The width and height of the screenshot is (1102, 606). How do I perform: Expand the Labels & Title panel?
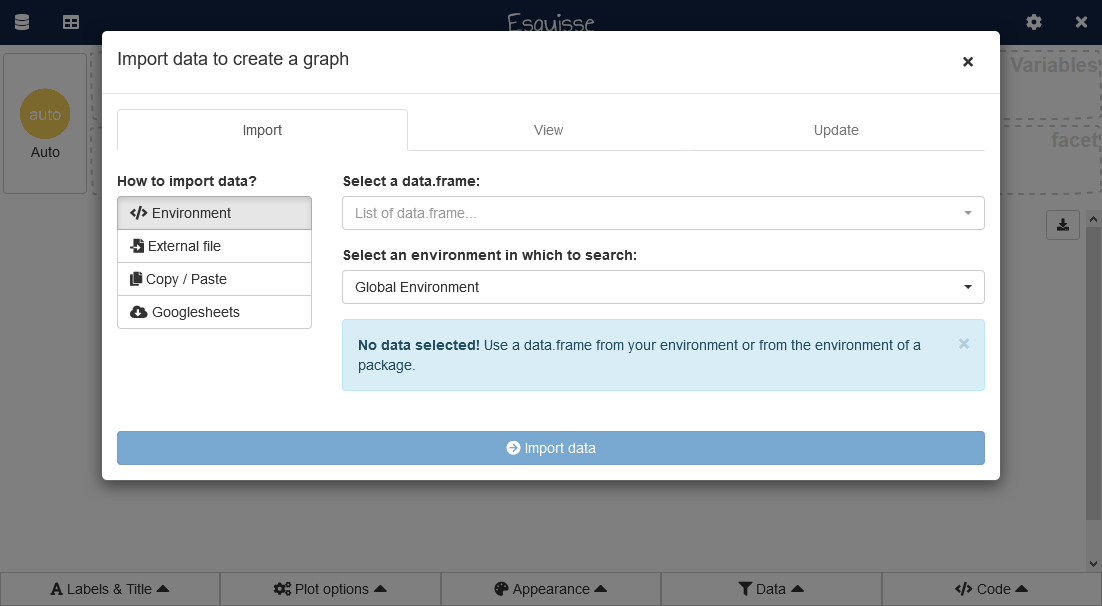[x=110, y=589]
